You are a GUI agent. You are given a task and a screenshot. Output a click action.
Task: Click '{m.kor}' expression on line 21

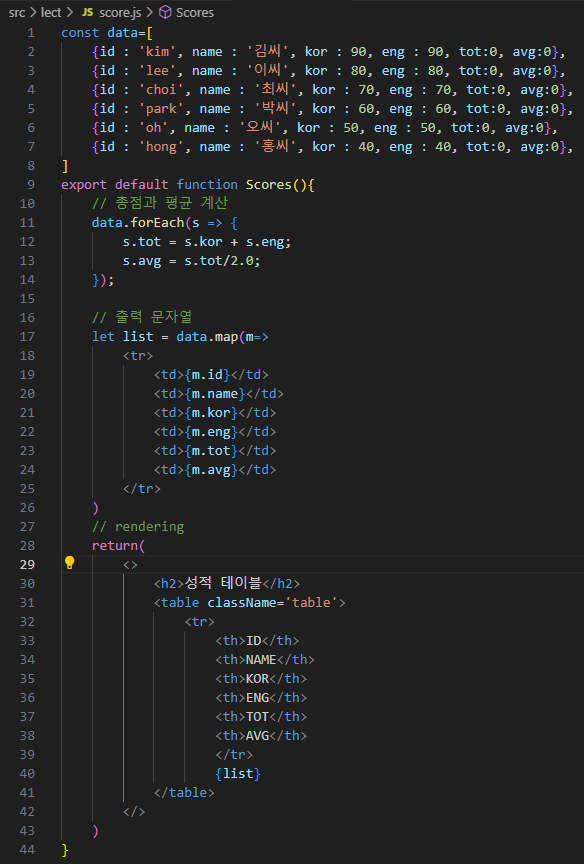[211, 413]
